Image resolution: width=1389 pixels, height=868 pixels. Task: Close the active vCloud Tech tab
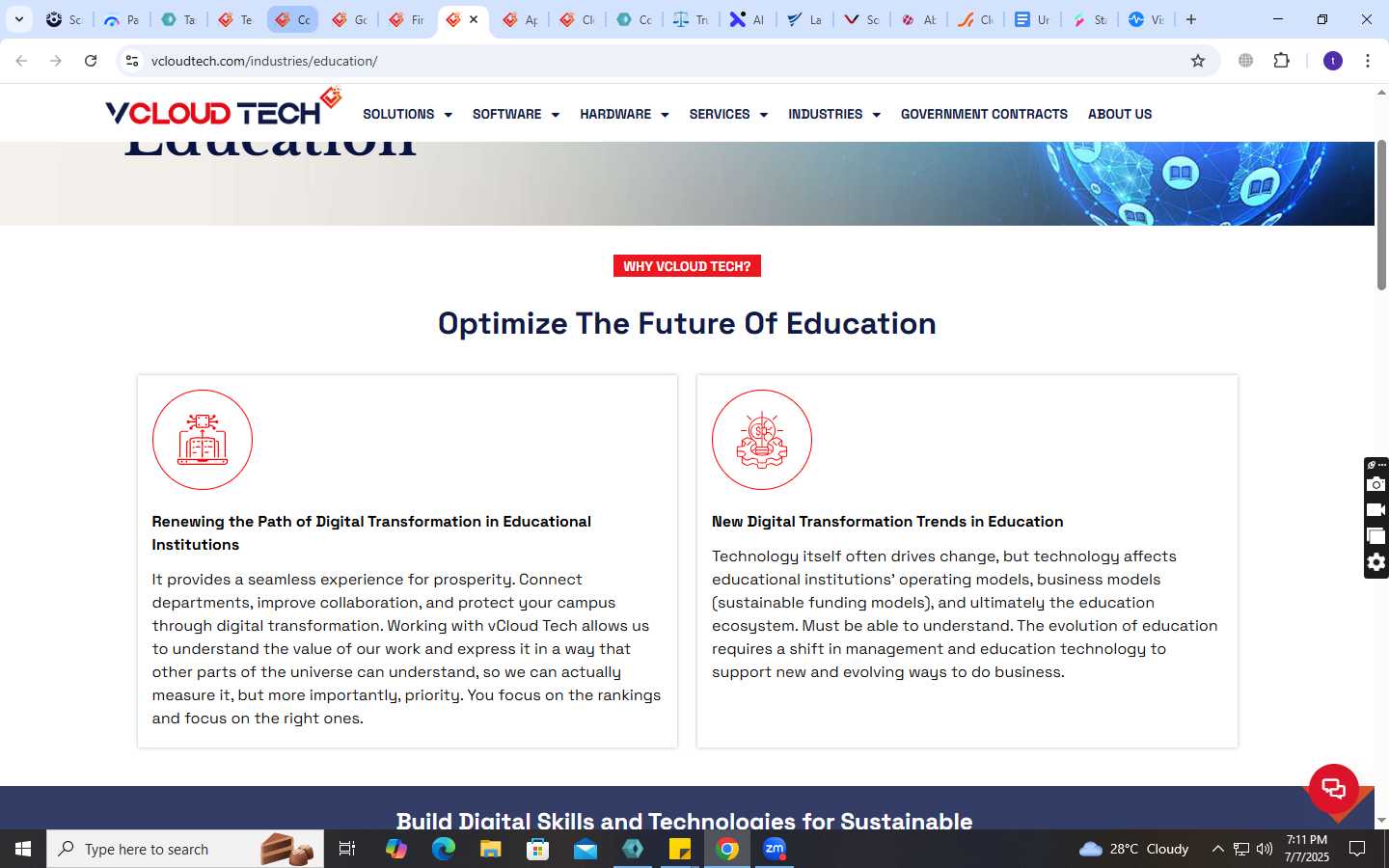474,19
